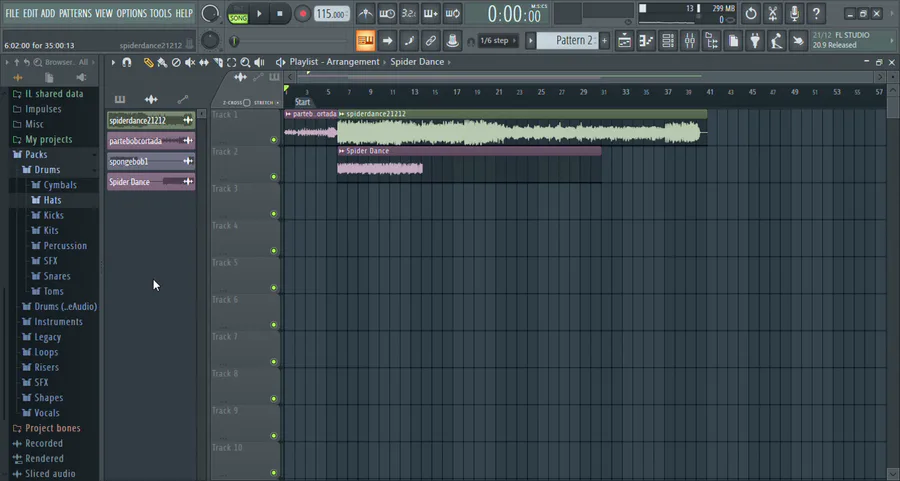Screen dimensions: 900x481
Task: Toggle the playlist snap magnet icon
Action: click(x=127, y=63)
